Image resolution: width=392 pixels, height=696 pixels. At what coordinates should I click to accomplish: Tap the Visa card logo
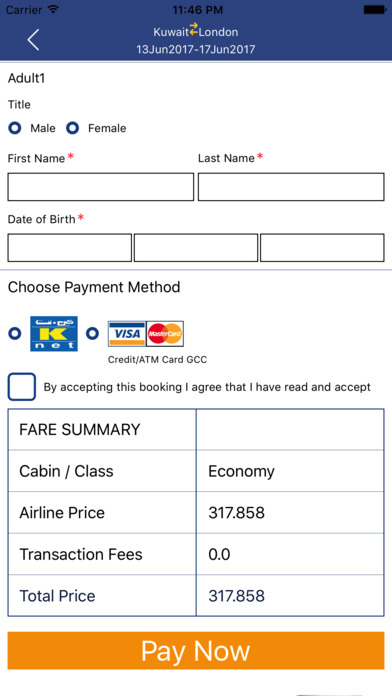(127, 334)
